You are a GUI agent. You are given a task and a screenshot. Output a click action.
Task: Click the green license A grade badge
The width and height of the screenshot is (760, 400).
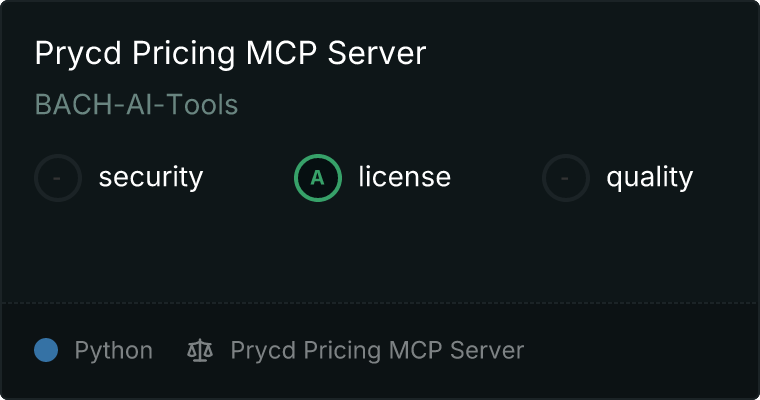[317, 178]
